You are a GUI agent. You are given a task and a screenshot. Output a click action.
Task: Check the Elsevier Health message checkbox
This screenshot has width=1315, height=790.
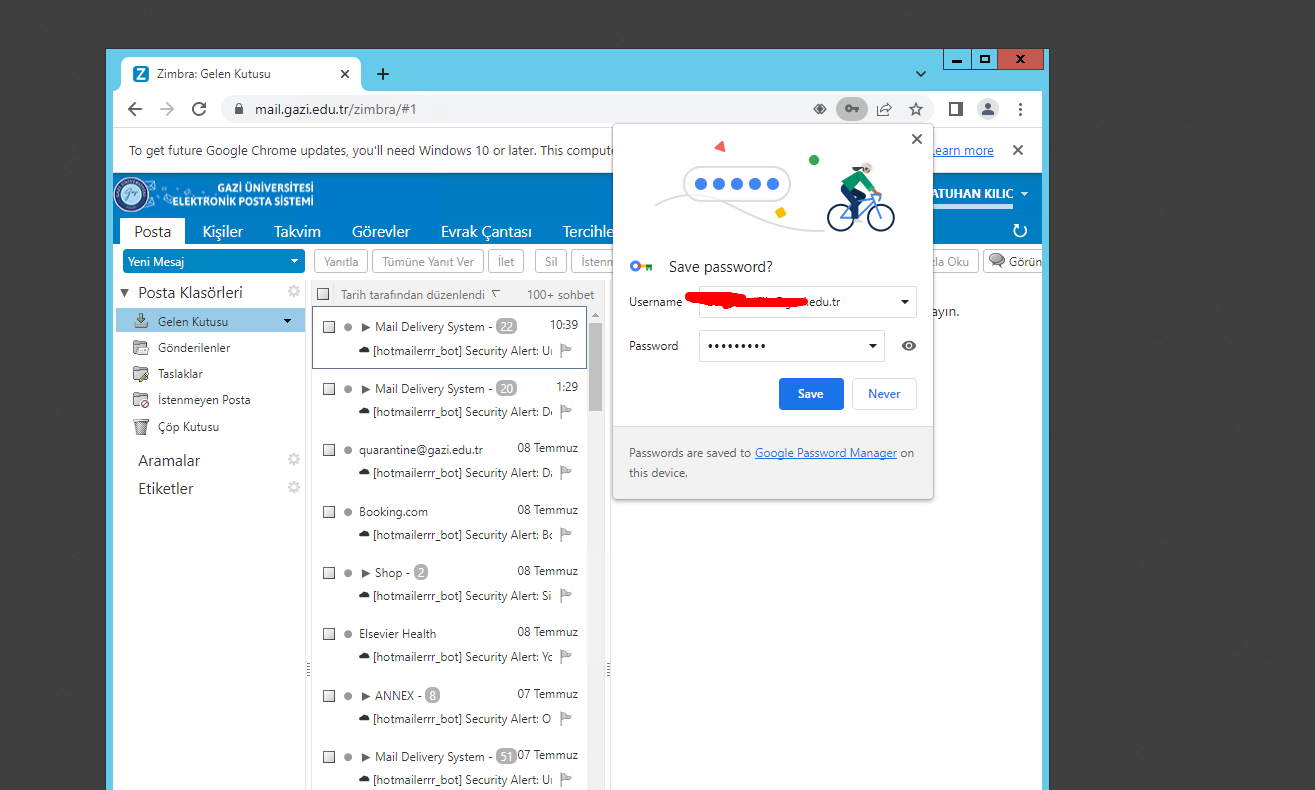click(329, 634)
